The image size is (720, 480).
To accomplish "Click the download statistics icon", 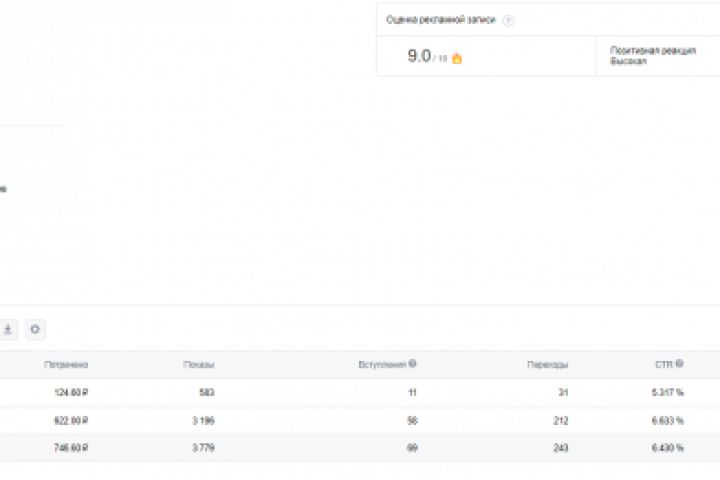I will click(x=8, y=329).
